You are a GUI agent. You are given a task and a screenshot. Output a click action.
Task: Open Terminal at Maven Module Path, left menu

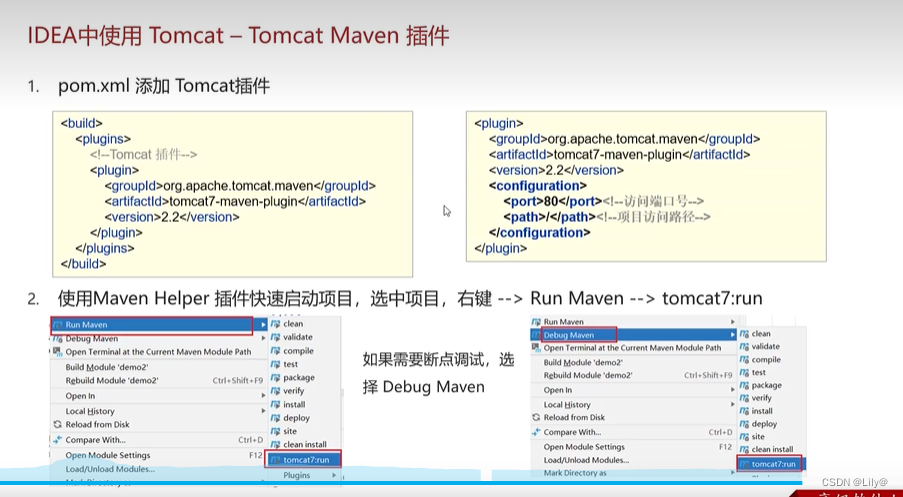[x=158, y=352]
